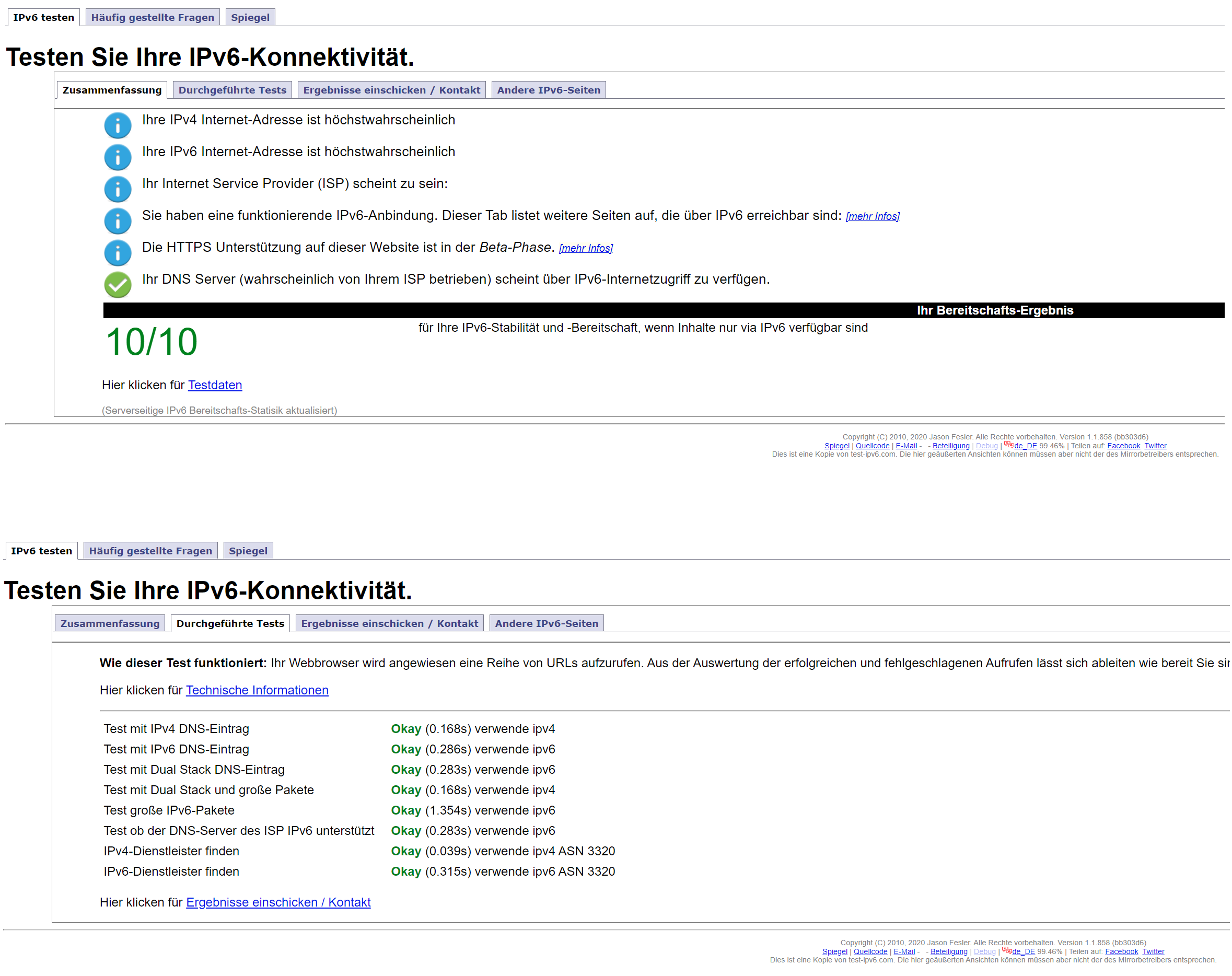The width and height of the screenshot is (1232, 976).
Task: Click 'mehr Infos' link after Beta-Phase
Action: (585, 249)
